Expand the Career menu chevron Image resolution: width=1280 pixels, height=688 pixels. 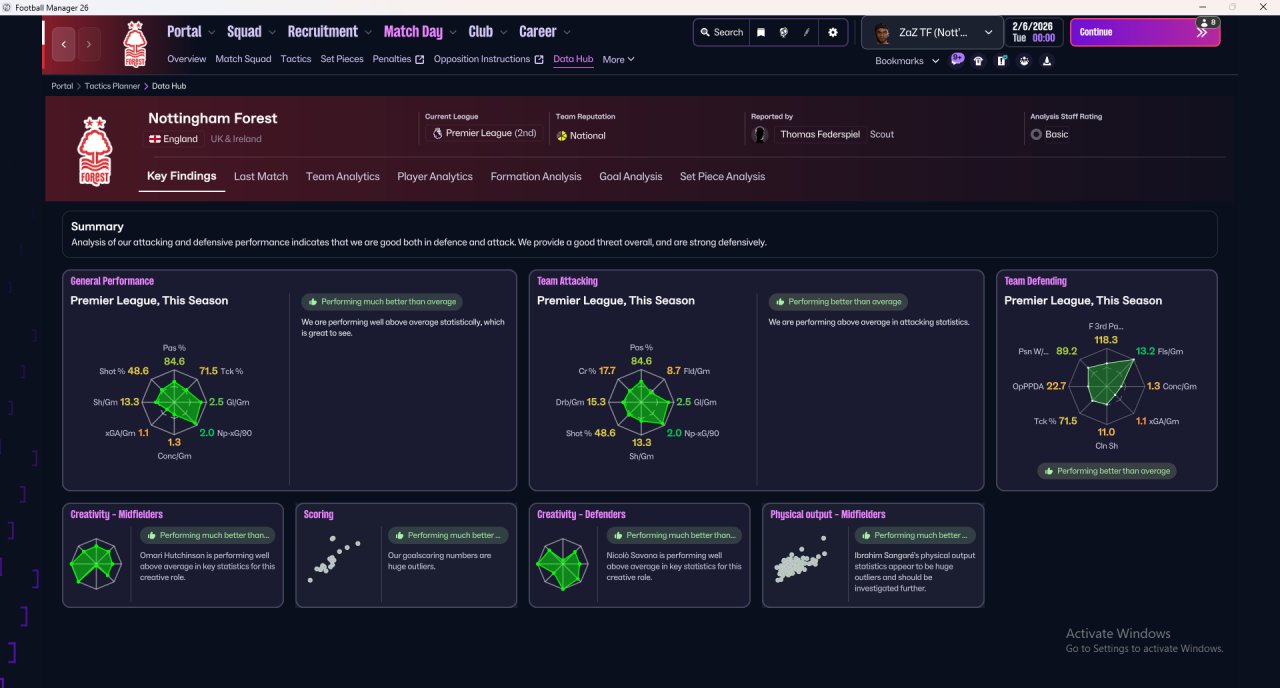(x=567, y=32)
